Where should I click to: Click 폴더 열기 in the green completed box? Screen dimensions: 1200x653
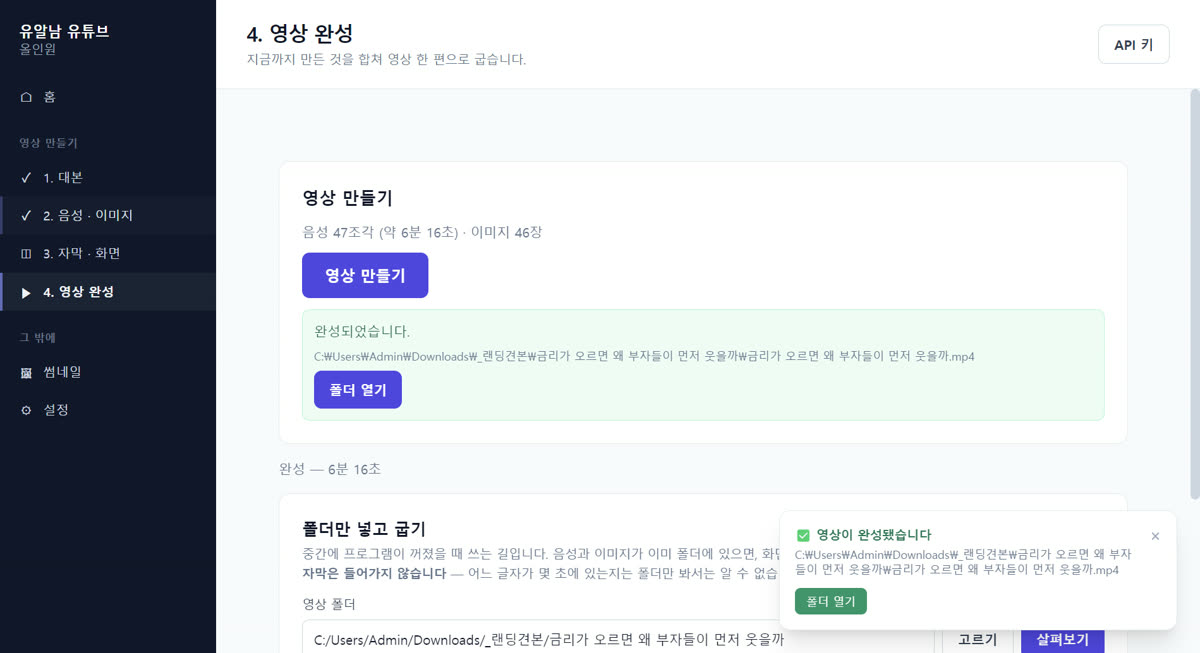(x=358, y=390)
